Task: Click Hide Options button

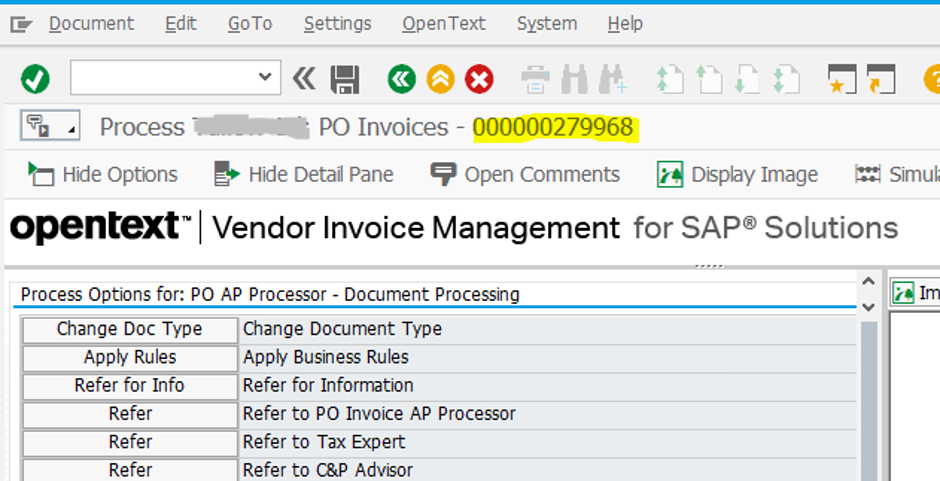Action: pyautogui.click(x=103, y=175)
